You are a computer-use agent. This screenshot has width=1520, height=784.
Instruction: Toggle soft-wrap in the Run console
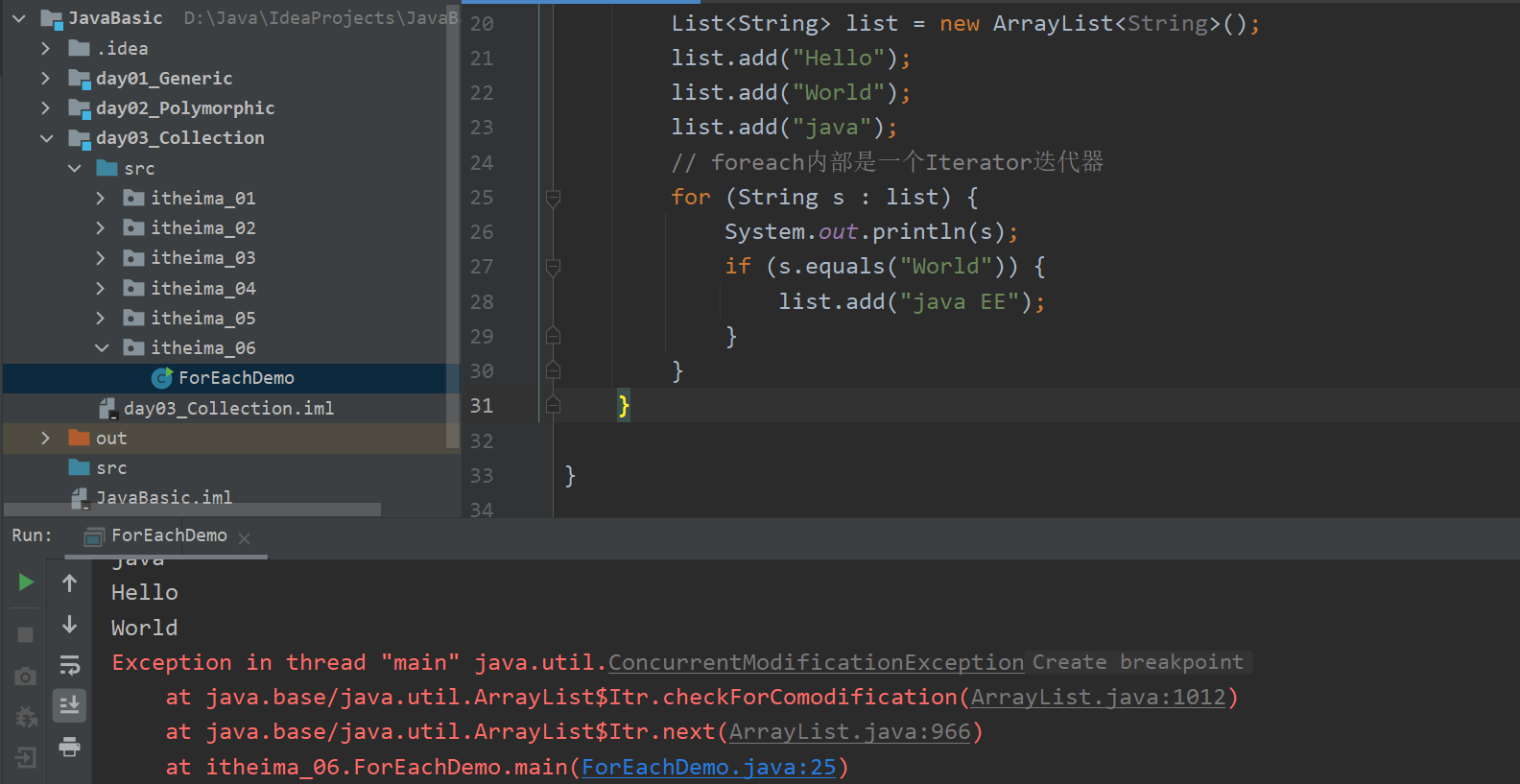pyautogui.click(x=69, y=665)
